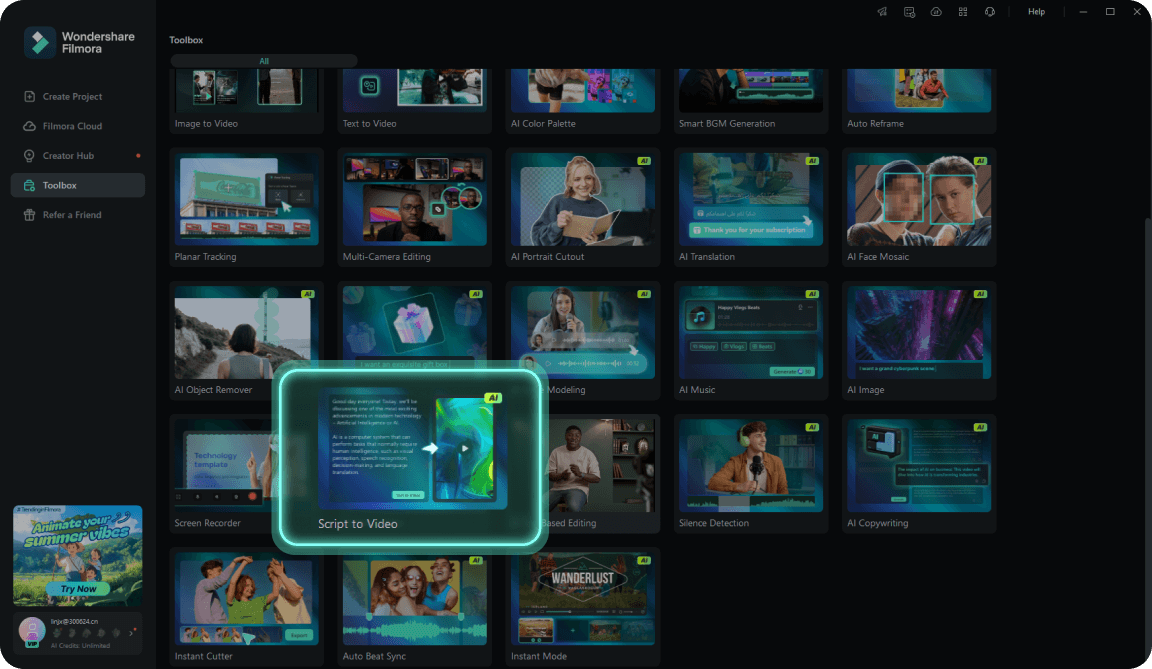Open the AI Color Palette tool

583,101
